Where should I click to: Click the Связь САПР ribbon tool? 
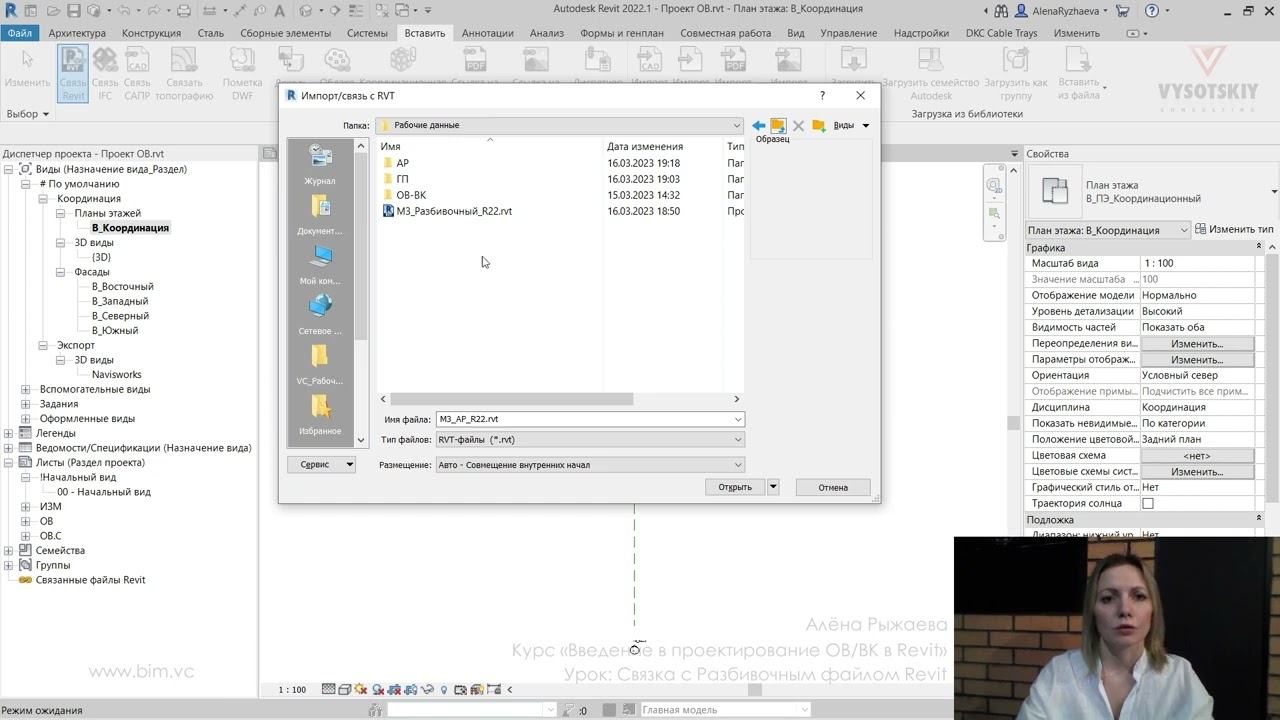137,74
